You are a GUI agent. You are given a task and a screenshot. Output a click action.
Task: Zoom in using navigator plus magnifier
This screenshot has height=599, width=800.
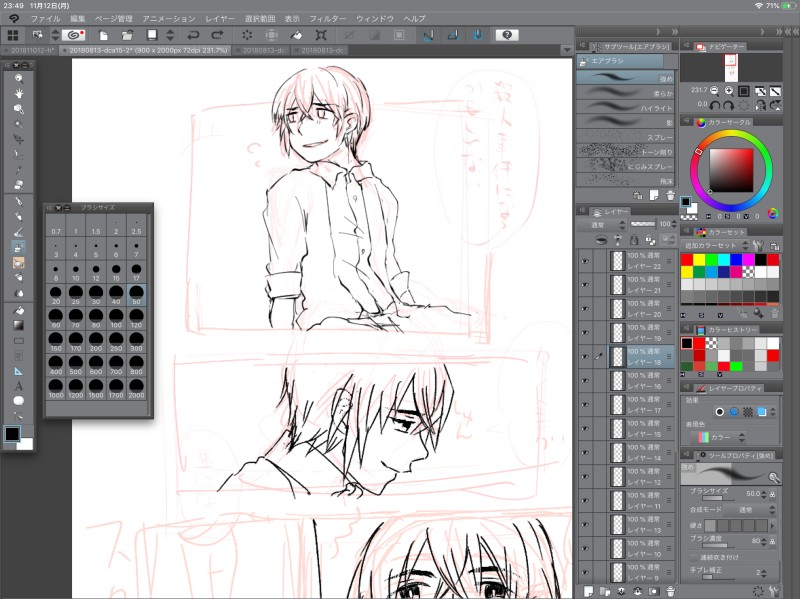pyautogui.click(x=729, y=91)
